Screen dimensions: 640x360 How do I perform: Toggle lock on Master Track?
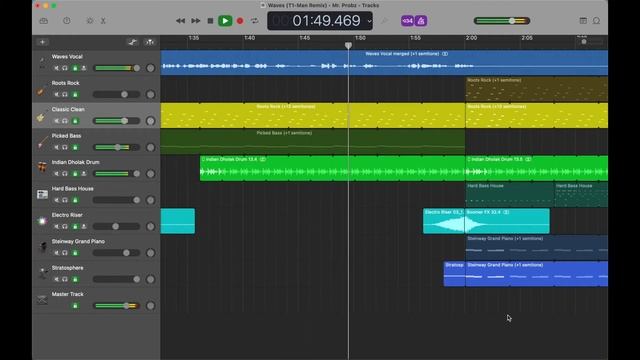click(x=75, y=306)
